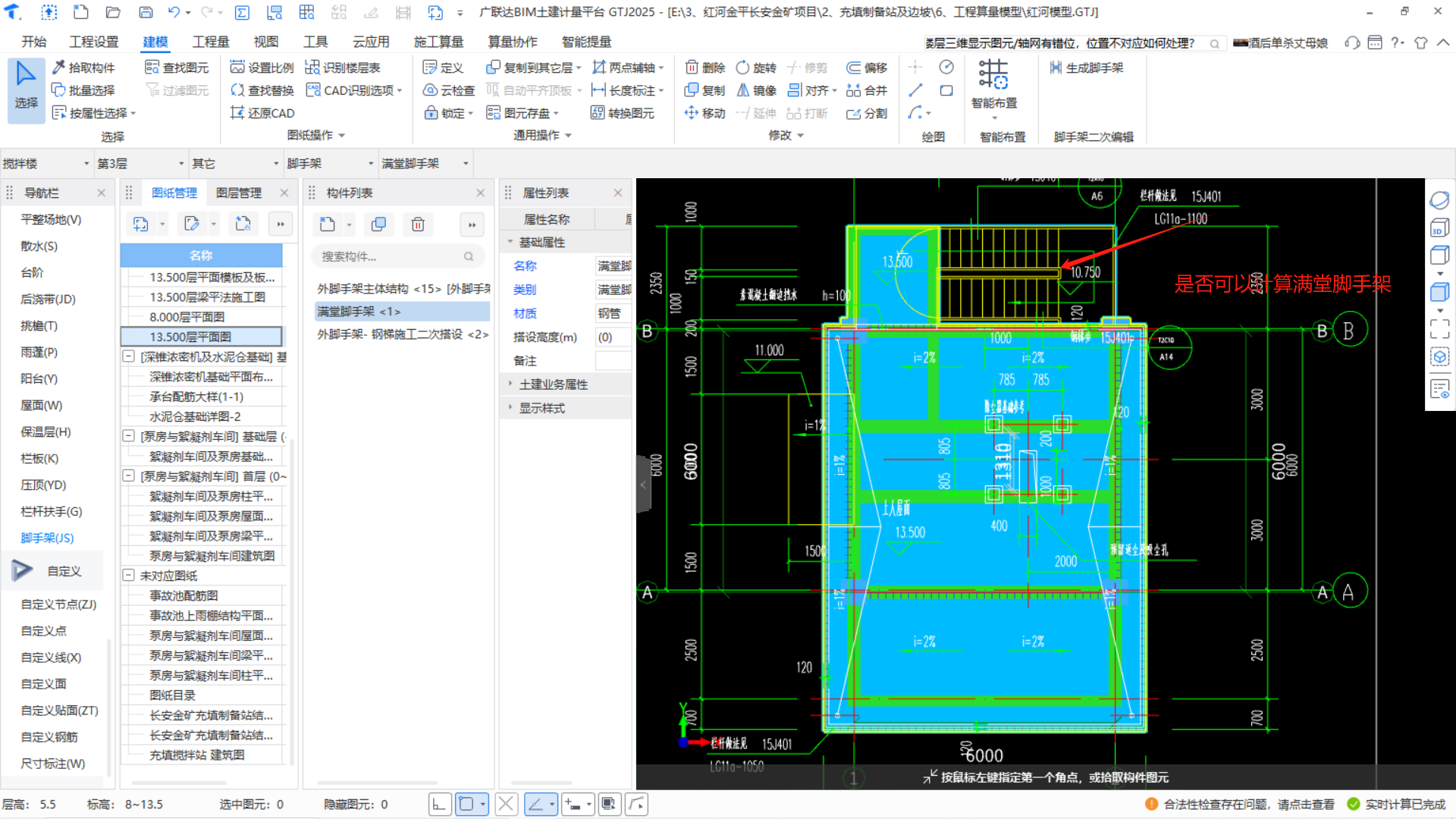Screen dimensions: 1456x819
Task: Click the Save icon in the quick-access toolbar
Action: [146, 12]
